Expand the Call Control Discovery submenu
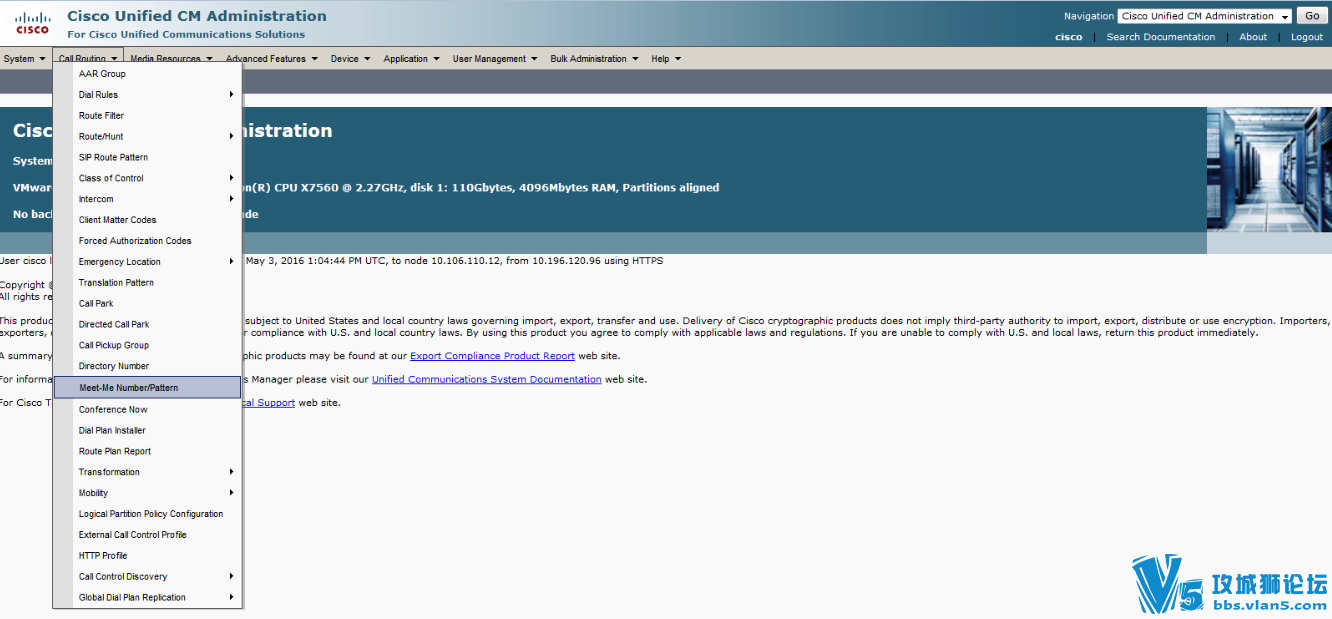 pyautogui.click(x=147, y=577)
